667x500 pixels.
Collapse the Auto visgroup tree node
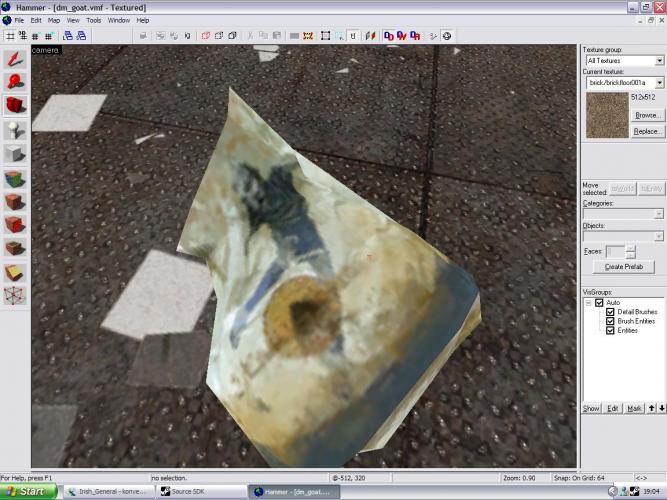589,303
